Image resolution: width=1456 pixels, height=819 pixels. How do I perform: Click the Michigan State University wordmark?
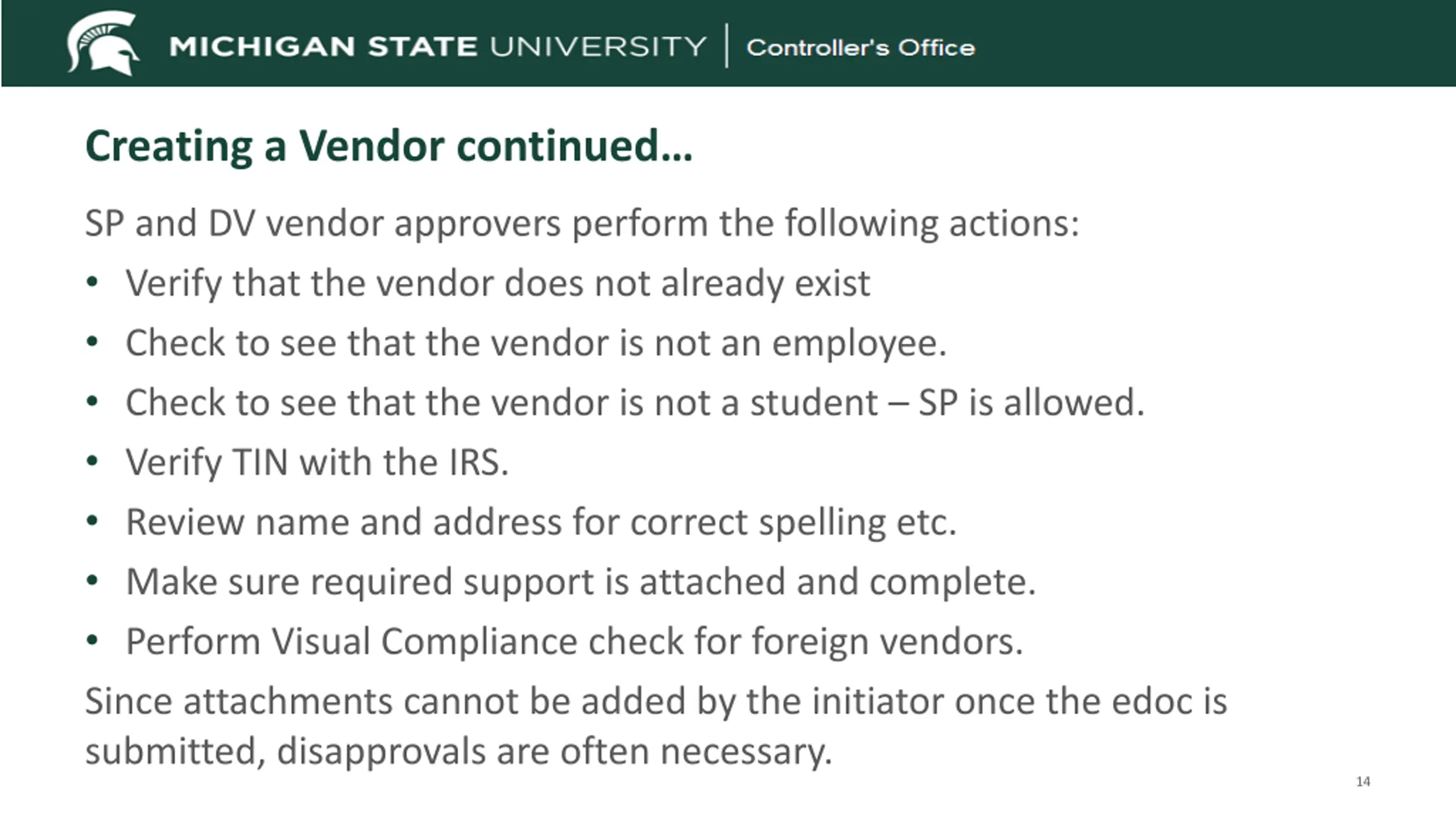pyautogui.click(x=437, y=47)
